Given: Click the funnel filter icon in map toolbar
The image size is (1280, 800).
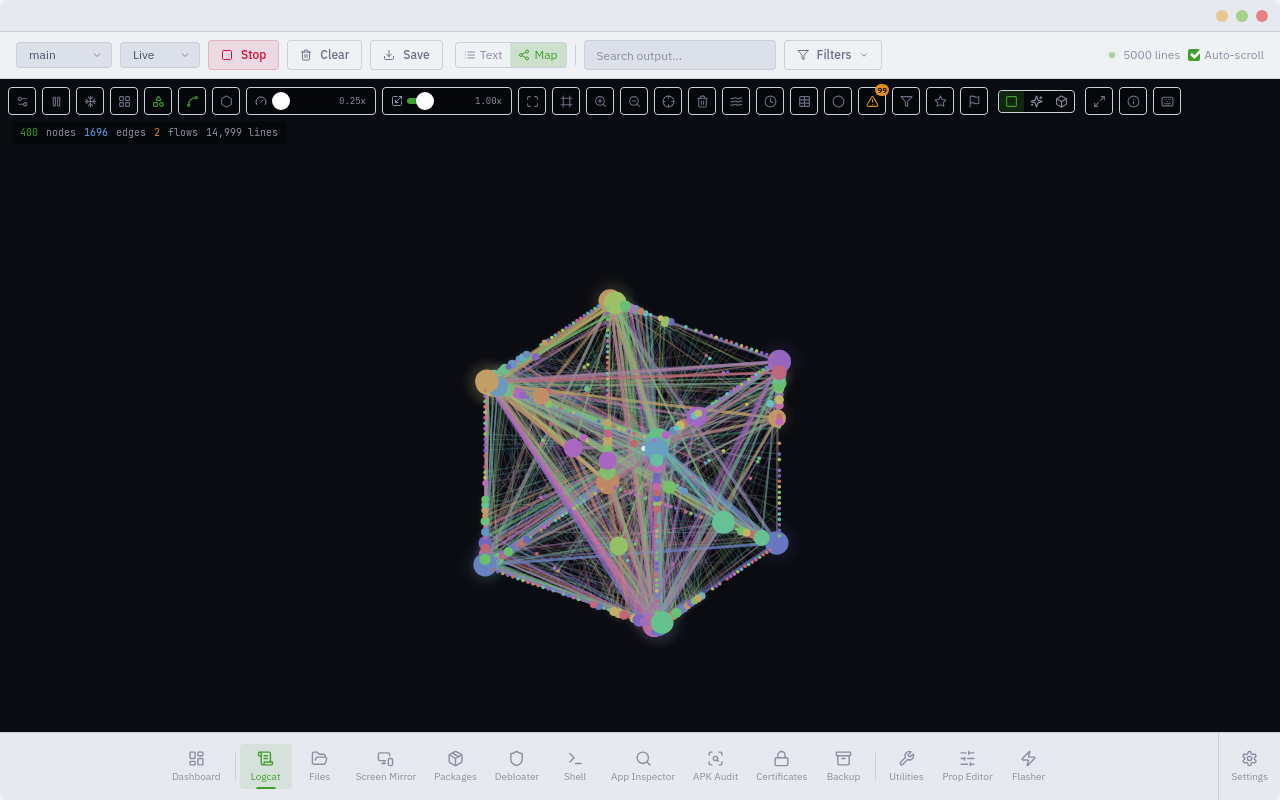Looking at the screenshot, I should coord(906,101).
